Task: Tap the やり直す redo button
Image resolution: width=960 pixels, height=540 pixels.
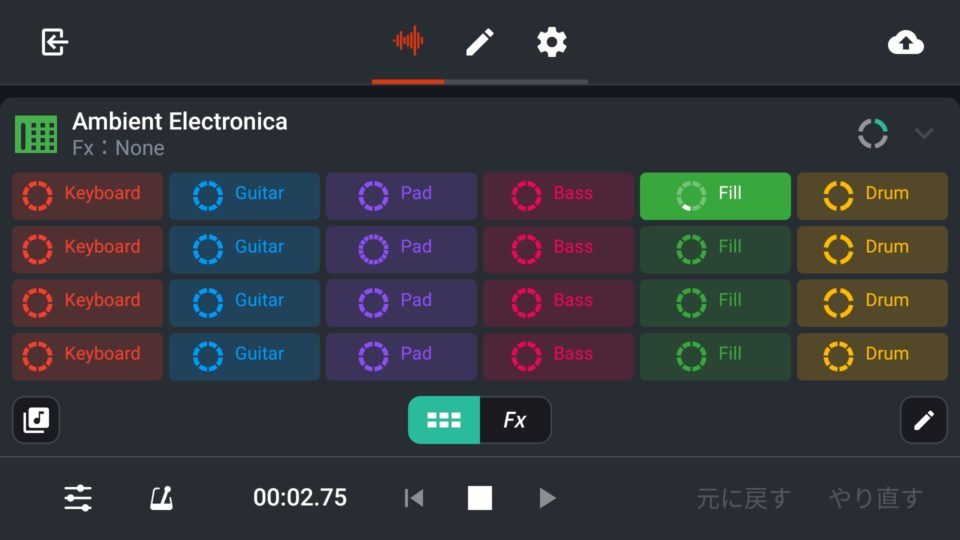Action: [x=876, y=498]
